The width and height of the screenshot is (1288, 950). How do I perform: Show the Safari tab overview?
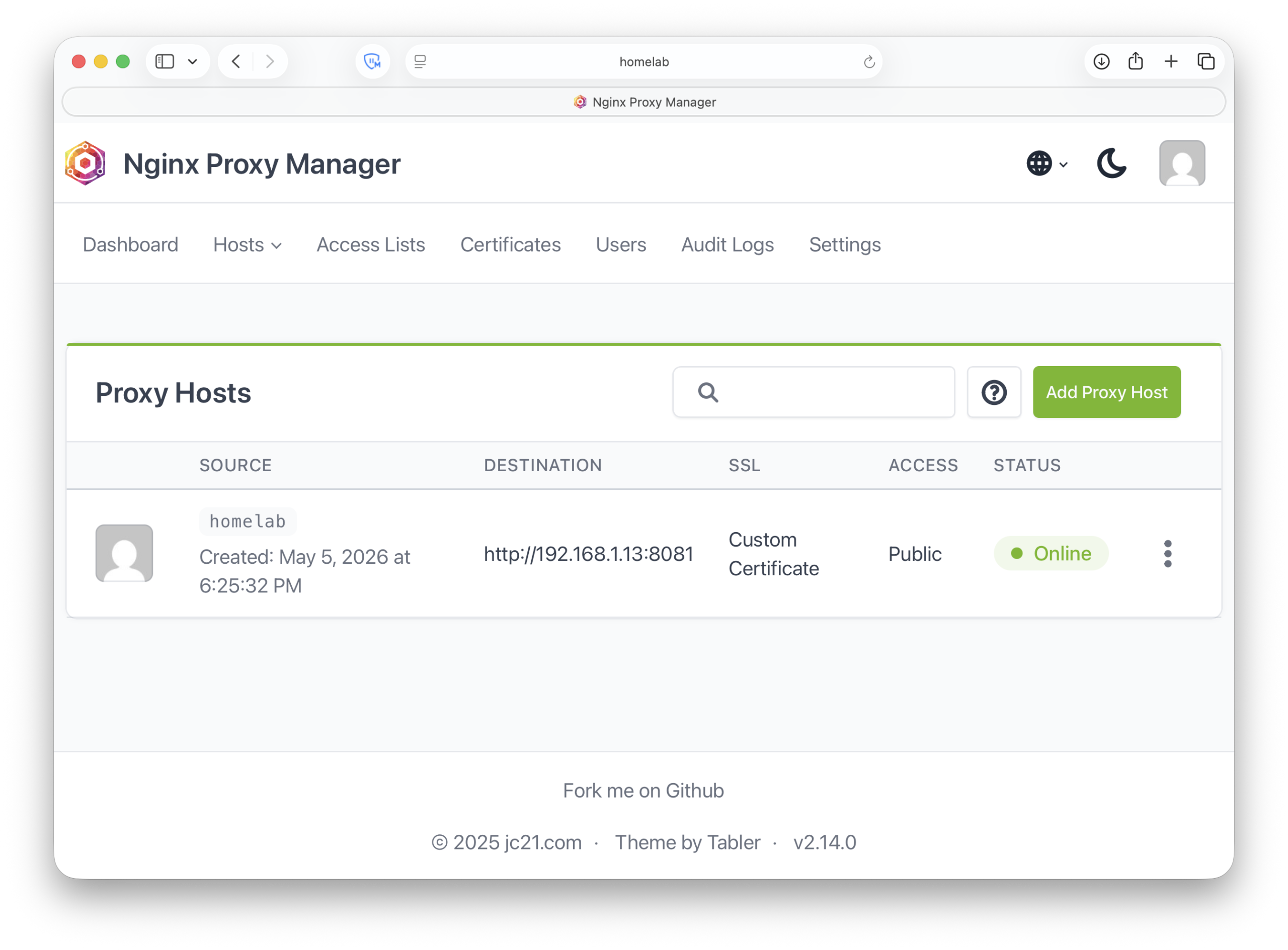pyautogui.click(x=1206, y=61)
